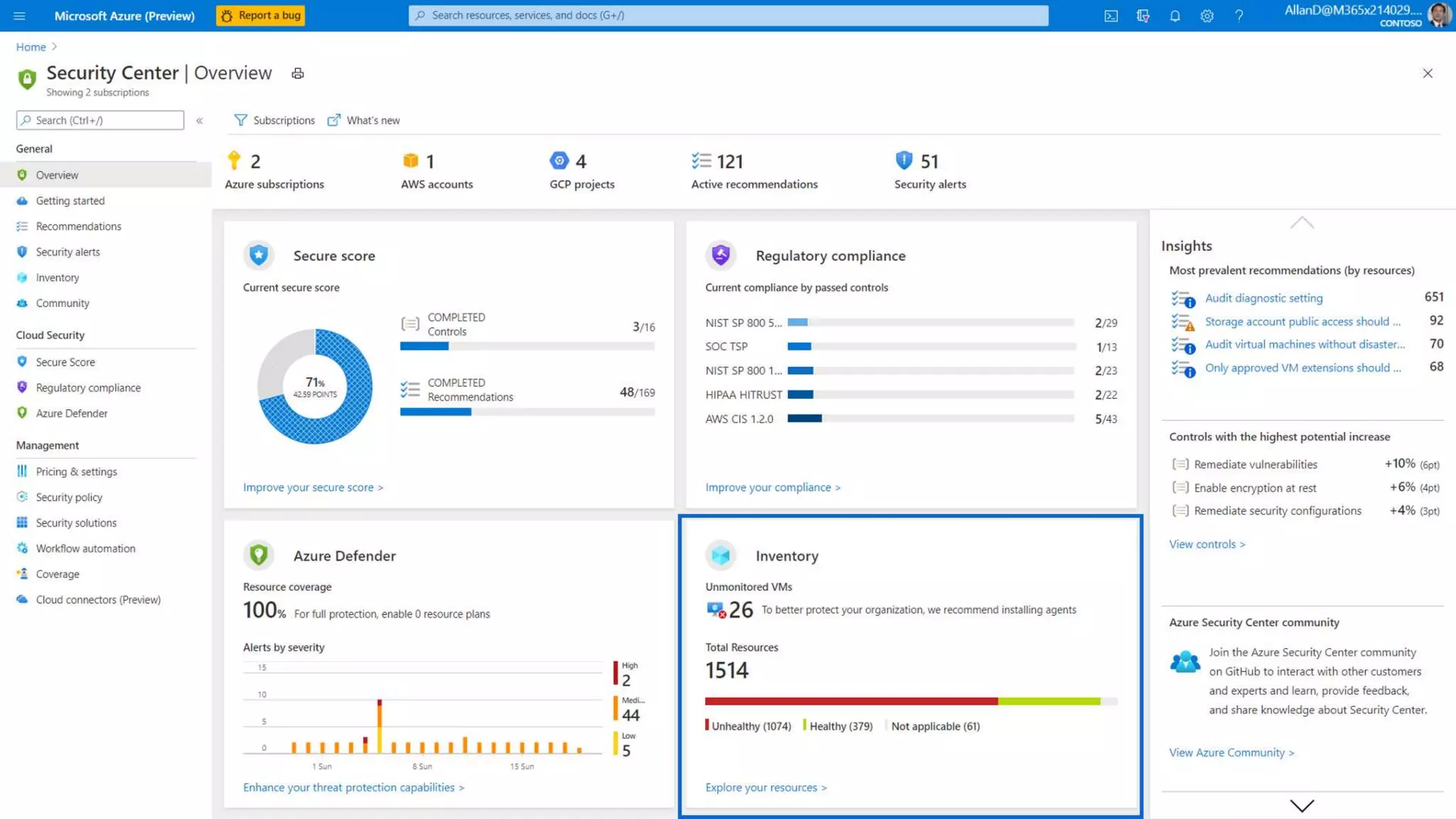The height and width of the screenshot is (819, 1456).
Task: Click the directory and subscription filter icon
Action: click(x=1142, y=16)
